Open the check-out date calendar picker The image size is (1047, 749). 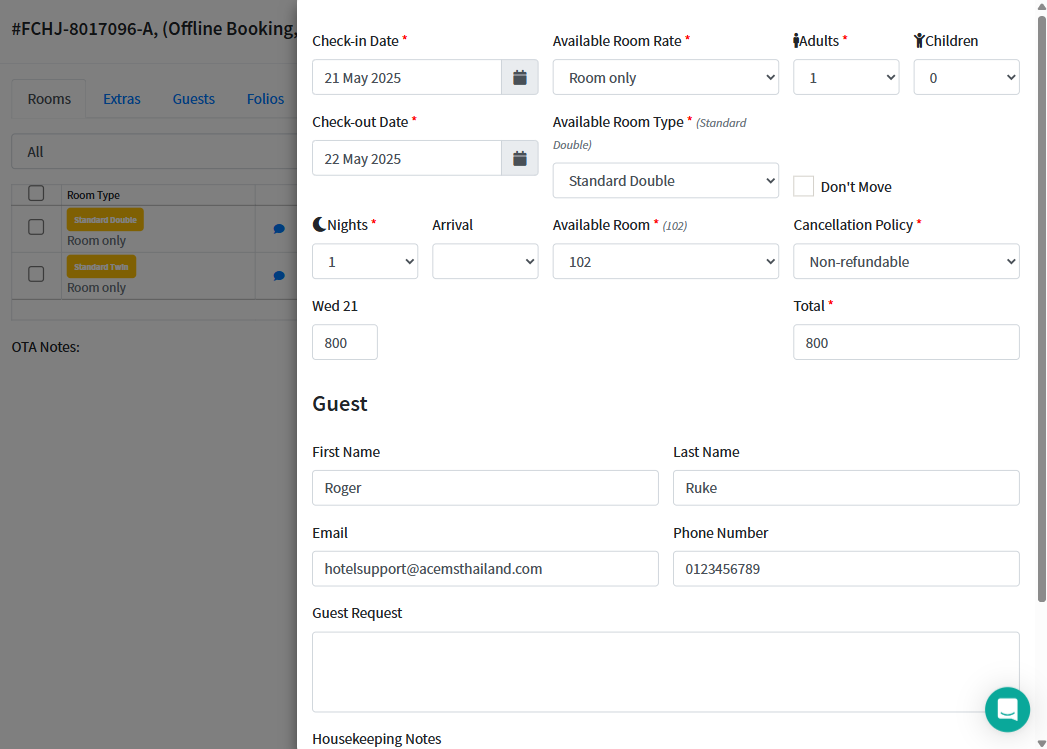pyautogui.click(x=519, y=159)
